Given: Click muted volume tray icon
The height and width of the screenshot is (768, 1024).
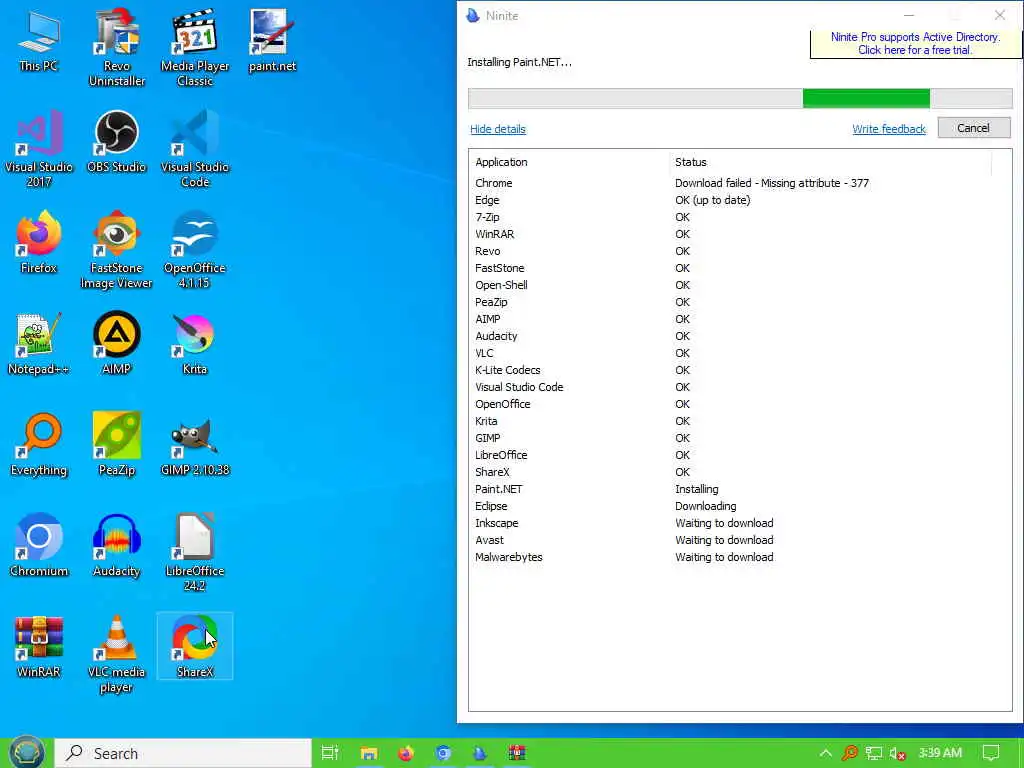Looking at the screenshot, I should click(897, 754).
